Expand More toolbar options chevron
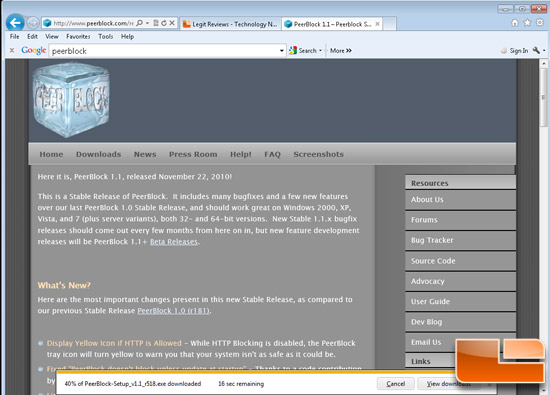Screen dimensions: 550x395 click(x=349, y=51)
